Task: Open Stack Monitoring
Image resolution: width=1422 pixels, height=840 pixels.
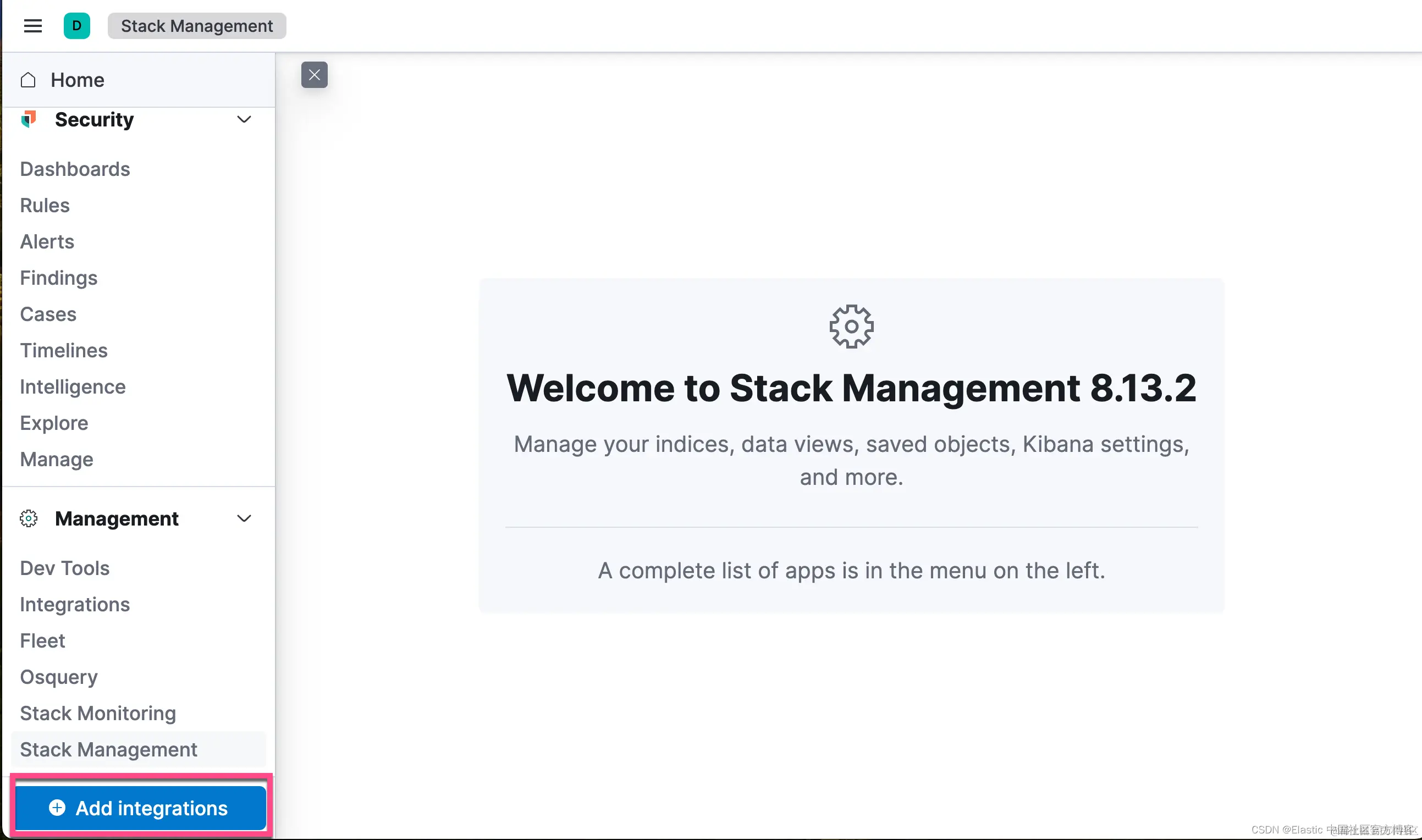Action: [98, 713]
